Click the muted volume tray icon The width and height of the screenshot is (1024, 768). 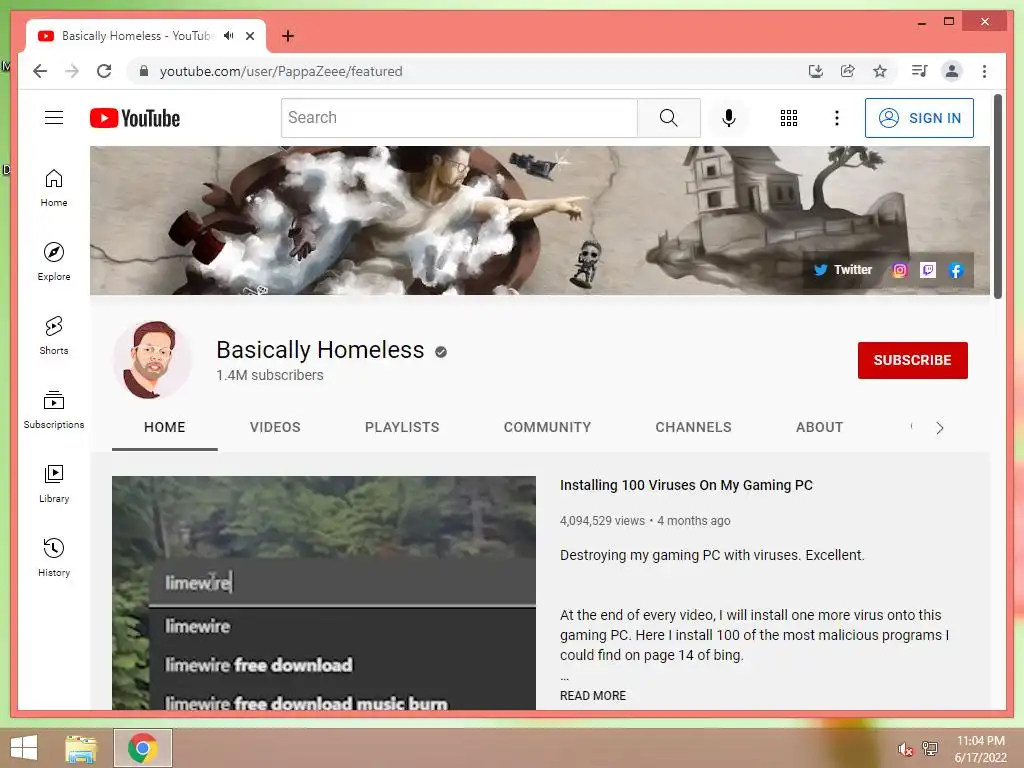[904, 748]
